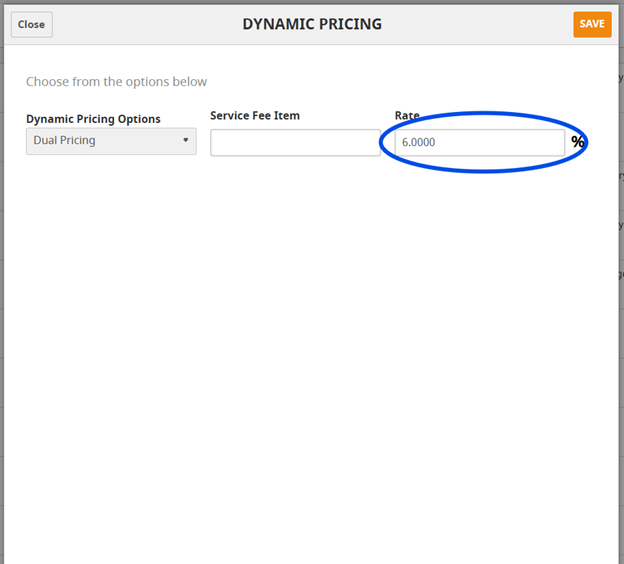Click the empty white area of dialog body
624x564 pixels.
312,350
